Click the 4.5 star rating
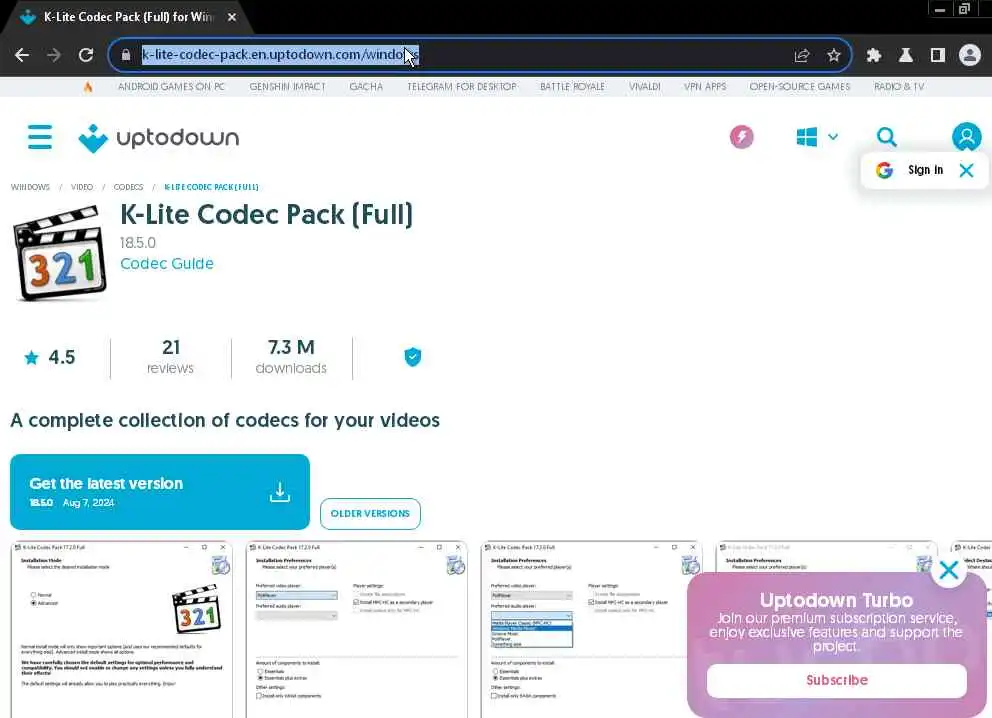Screen dimensions: 992x718 pyautogui.click(x=50, y=357)
